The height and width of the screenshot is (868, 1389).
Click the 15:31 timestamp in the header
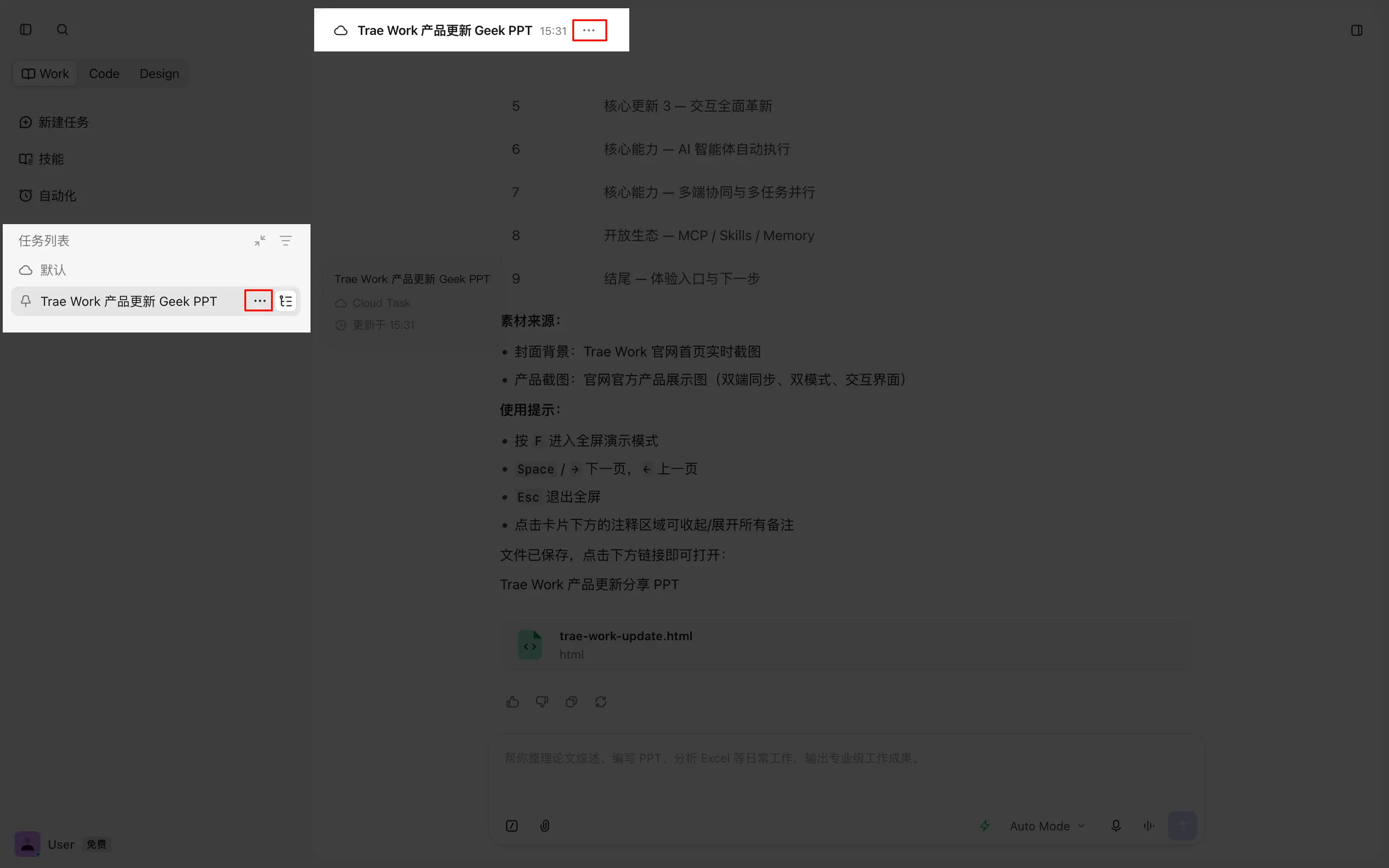click(553, 31)
